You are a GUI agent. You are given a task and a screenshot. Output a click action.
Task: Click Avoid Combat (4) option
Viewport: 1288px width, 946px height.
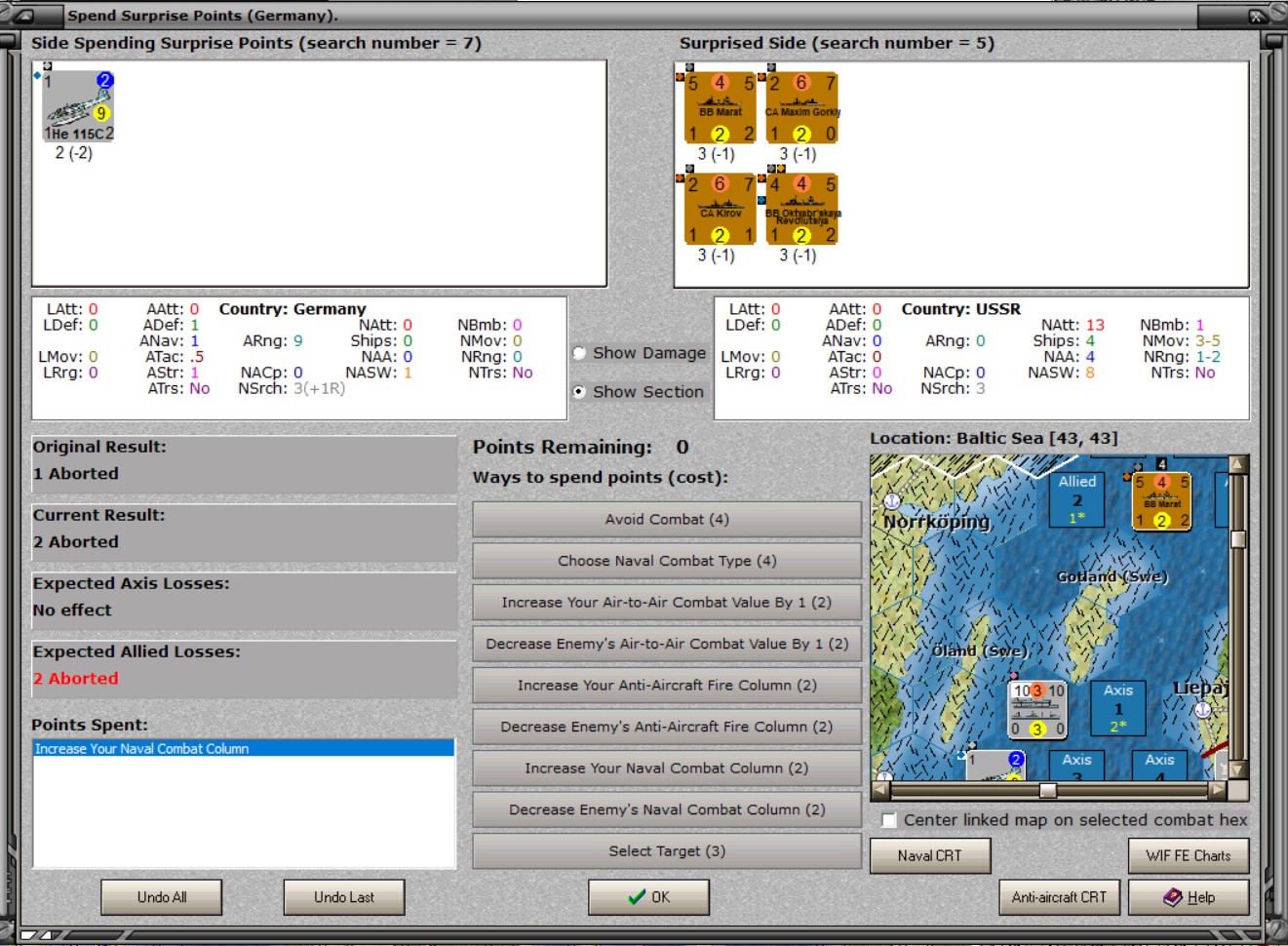[667, 520]
